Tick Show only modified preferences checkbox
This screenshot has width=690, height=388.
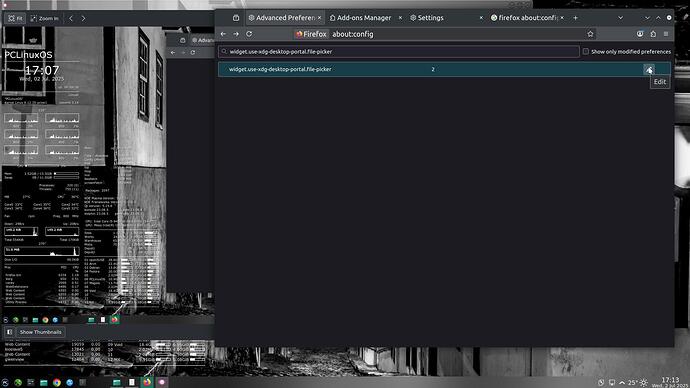click(586, 51)
